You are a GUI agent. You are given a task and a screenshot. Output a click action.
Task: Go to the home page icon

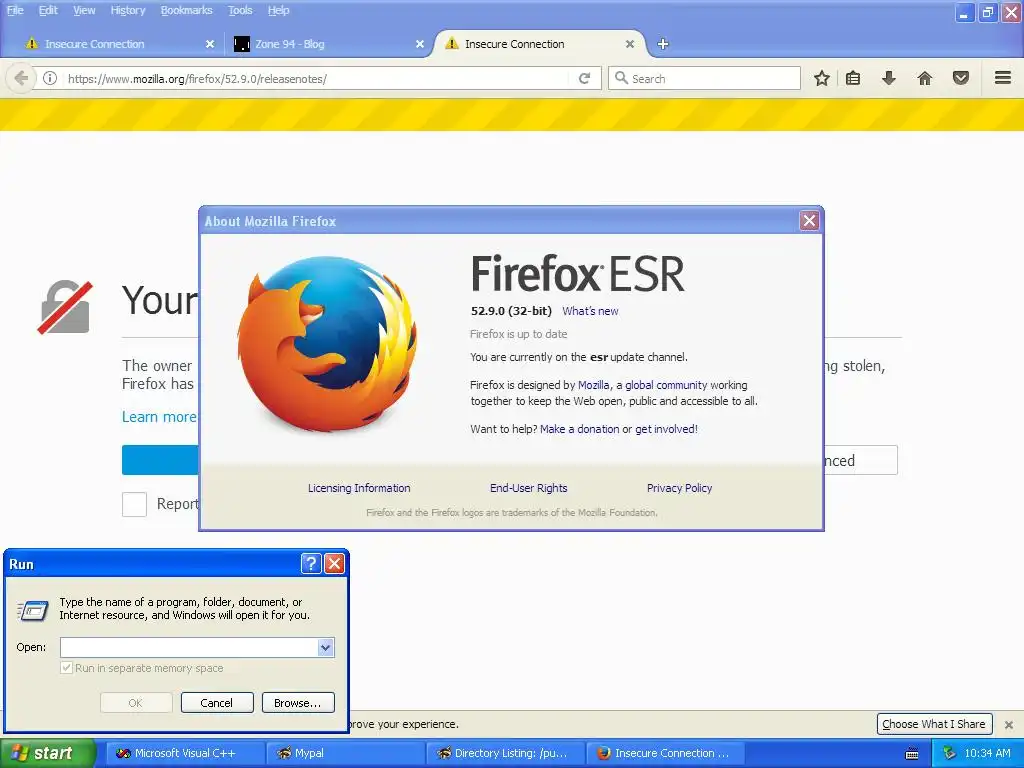[x=925, y=78]
